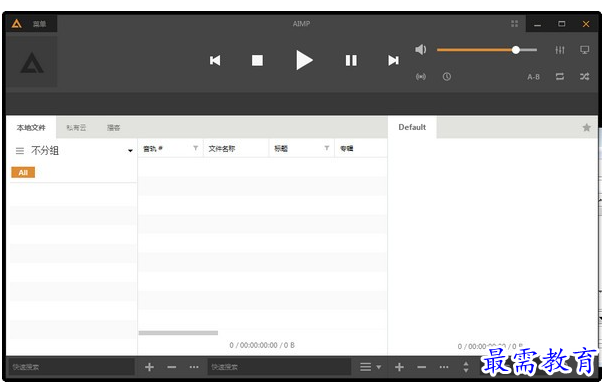Click the star favorites icon
Viewport: 605px width, 392px height.
[x=586, y=127]
